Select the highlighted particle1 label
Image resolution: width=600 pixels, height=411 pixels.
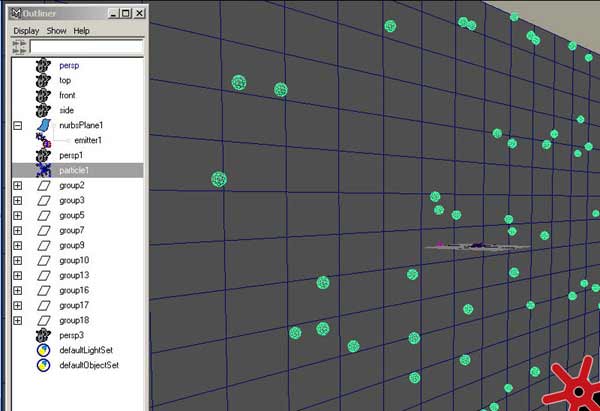pyautogui.click(x=74, y=170)
